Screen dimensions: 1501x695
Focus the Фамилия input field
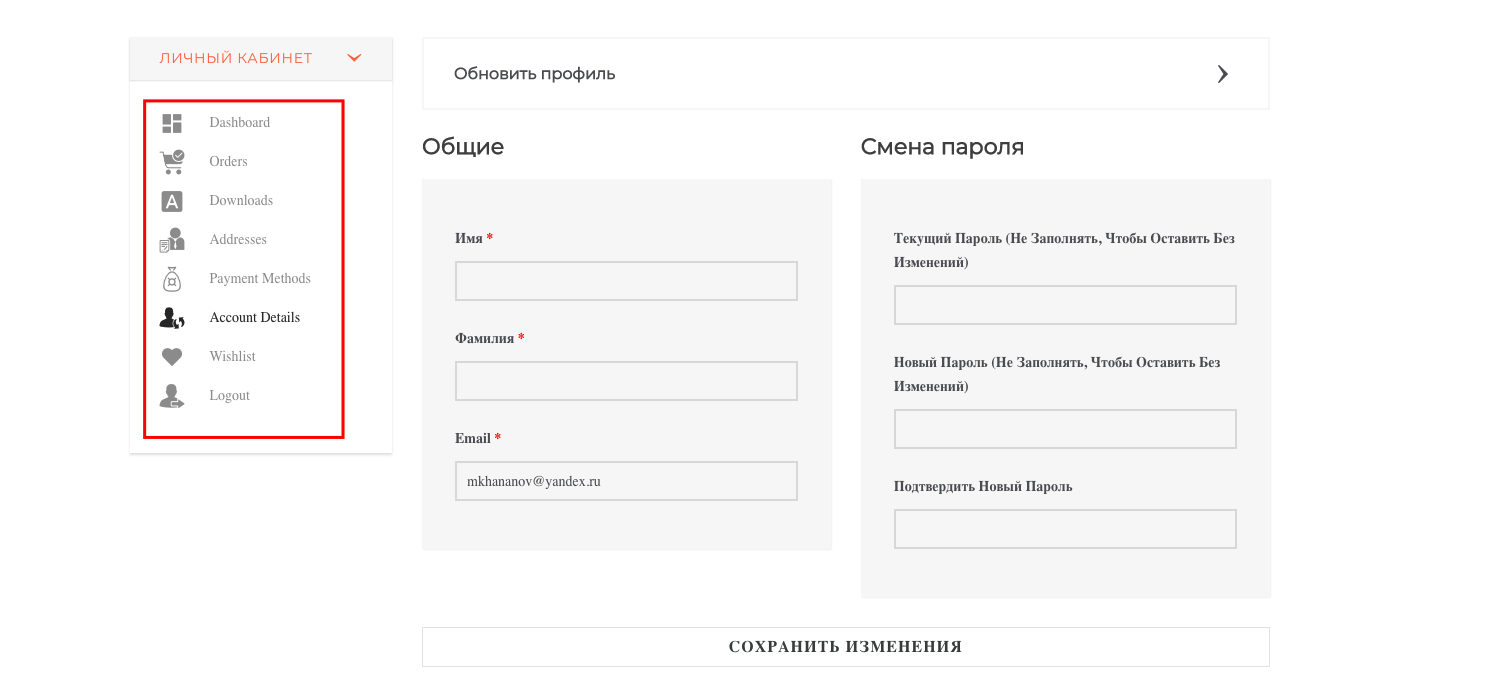coord(626,381)
